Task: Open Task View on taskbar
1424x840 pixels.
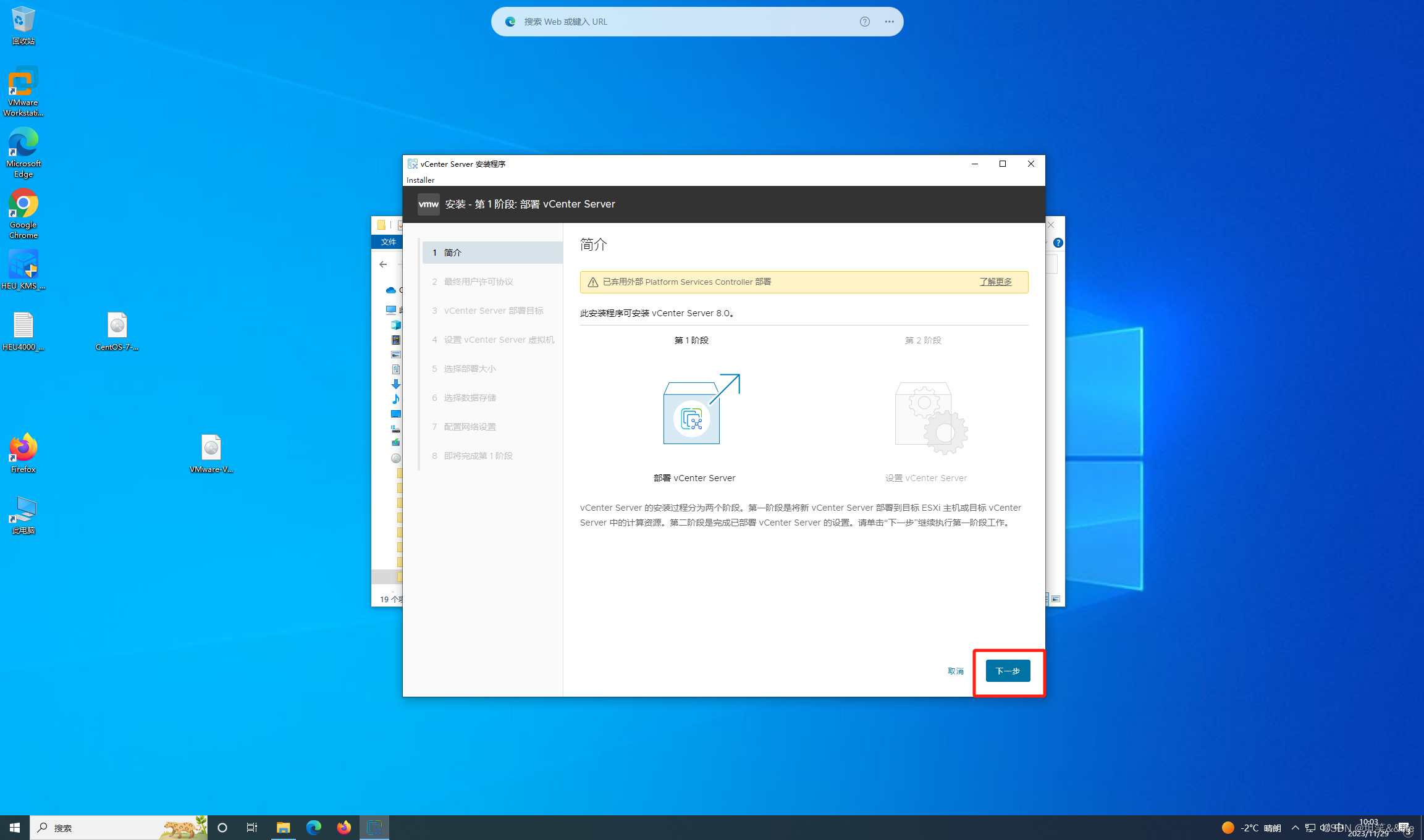Action: (x=252, y=828)
